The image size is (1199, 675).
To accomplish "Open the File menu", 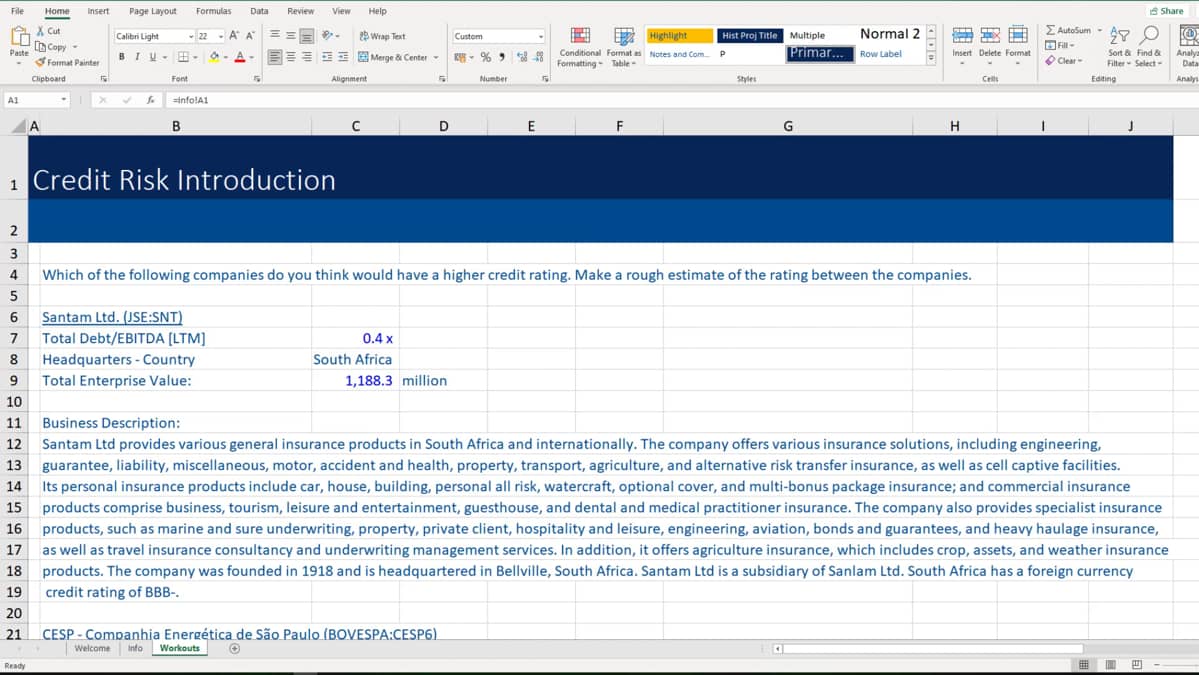I will tap(17, 11).
